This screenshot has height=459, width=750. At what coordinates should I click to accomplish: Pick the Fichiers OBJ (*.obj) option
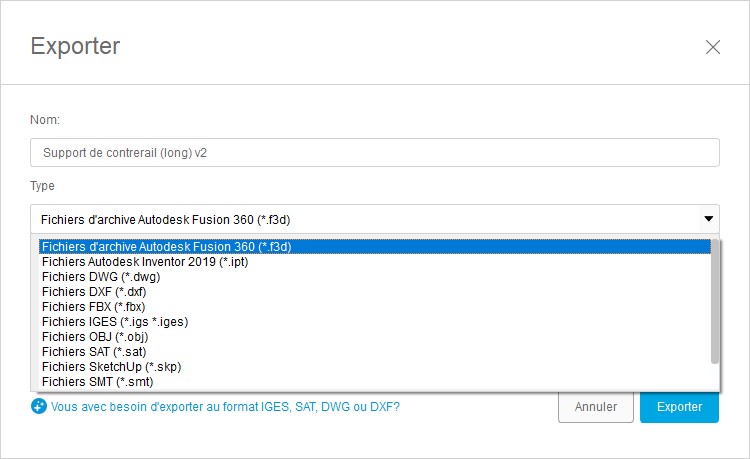coord(375,337)
